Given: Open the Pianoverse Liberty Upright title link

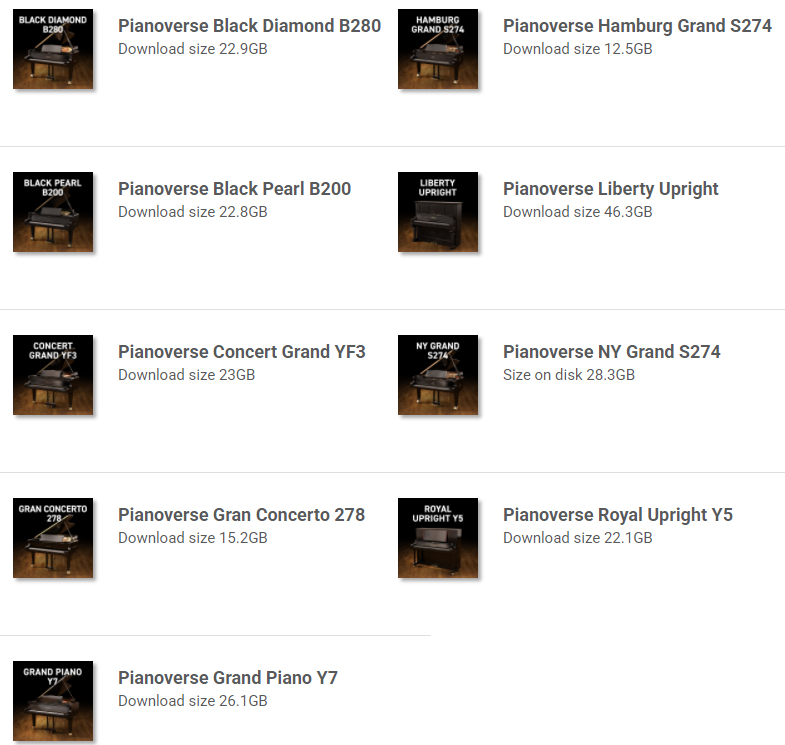Looking at the screenshot, I should (x=610, y=189).
